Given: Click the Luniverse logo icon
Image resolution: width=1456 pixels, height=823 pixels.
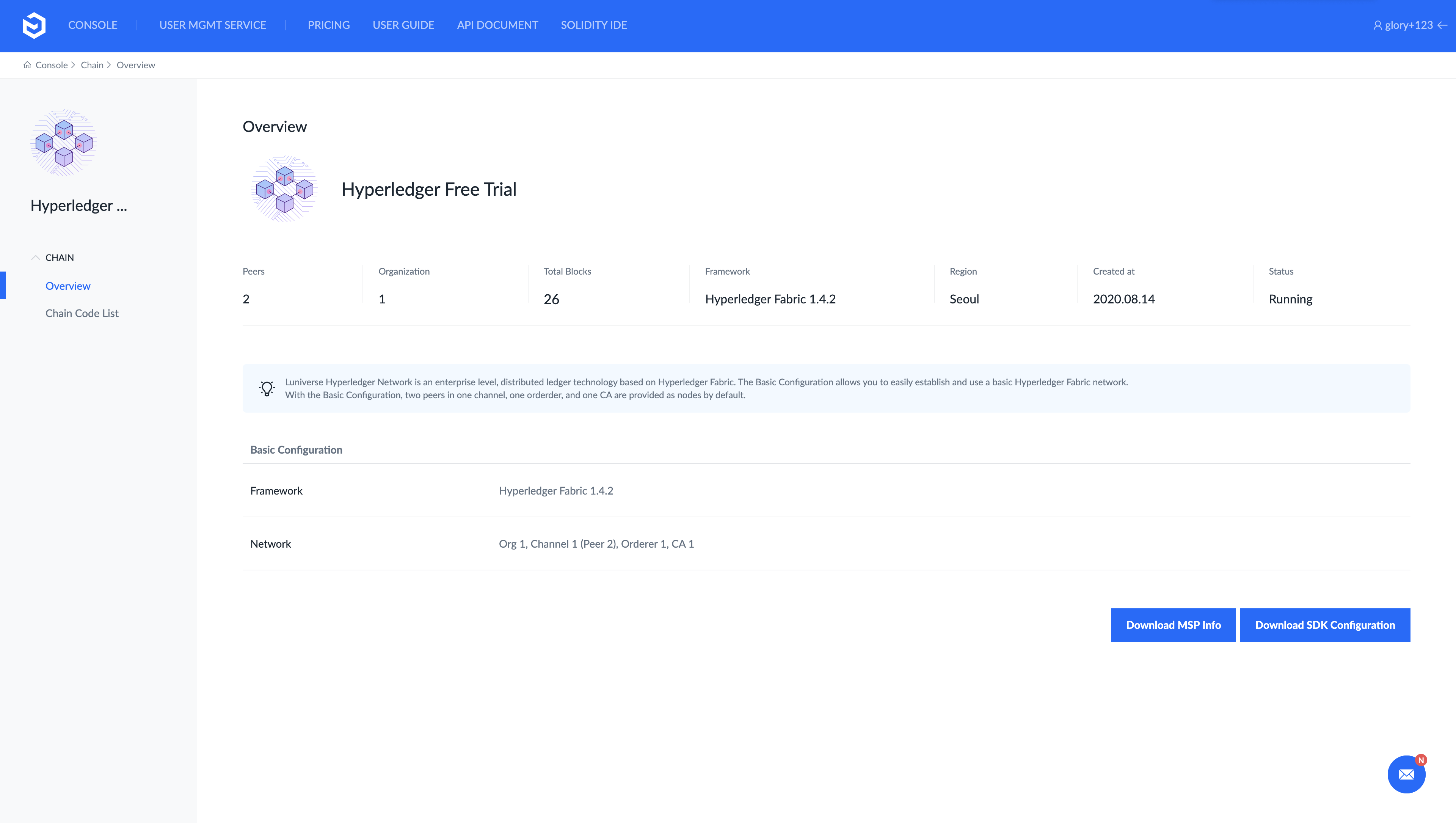Looking at the screenshot, I should coord(34,25).
